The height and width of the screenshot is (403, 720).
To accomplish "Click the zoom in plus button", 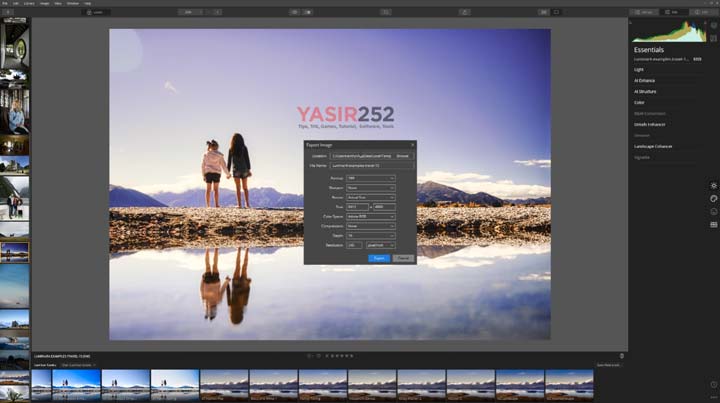I will (x=218, y=12).
